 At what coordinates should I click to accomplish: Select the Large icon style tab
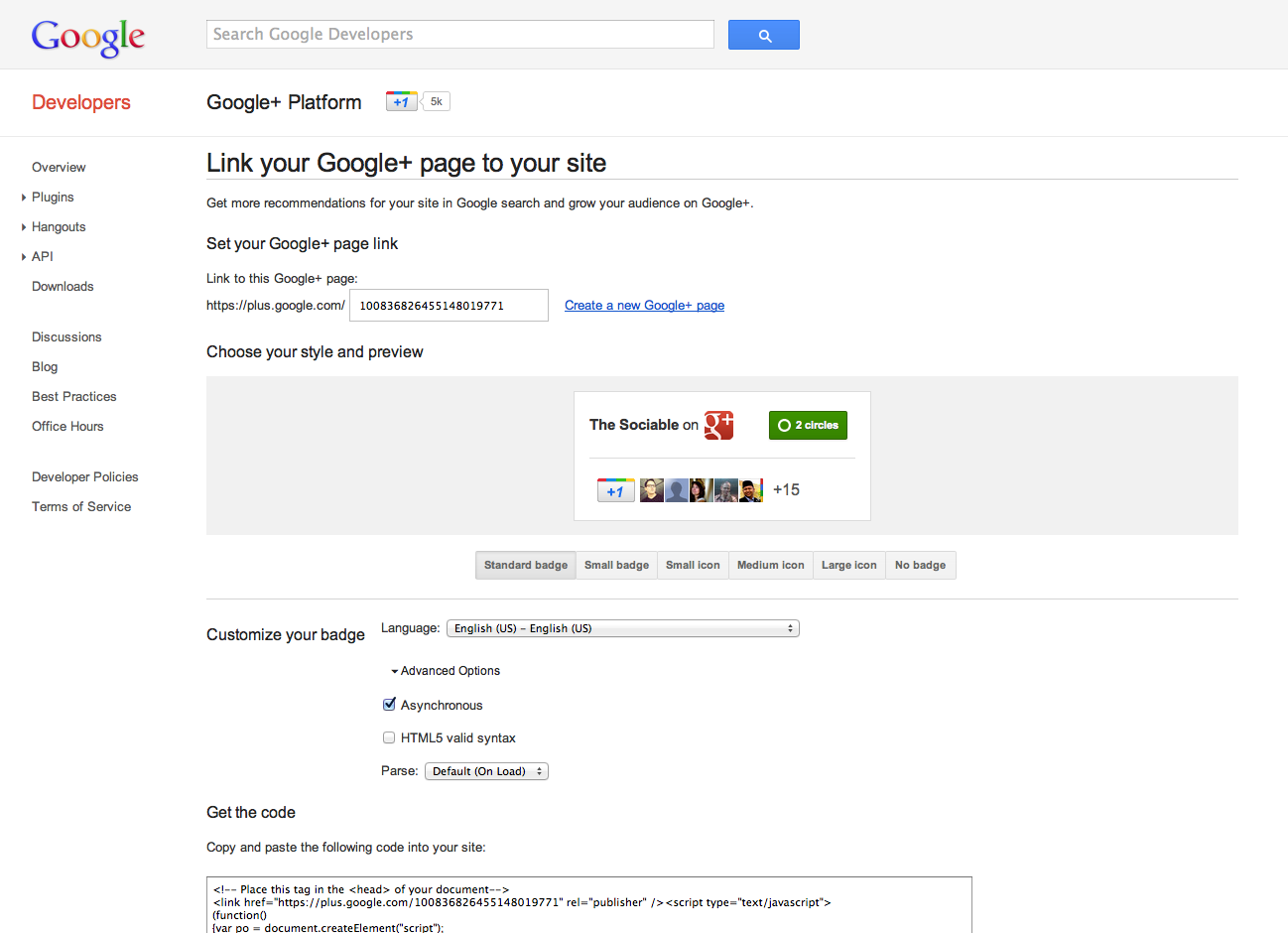(848, 565)
